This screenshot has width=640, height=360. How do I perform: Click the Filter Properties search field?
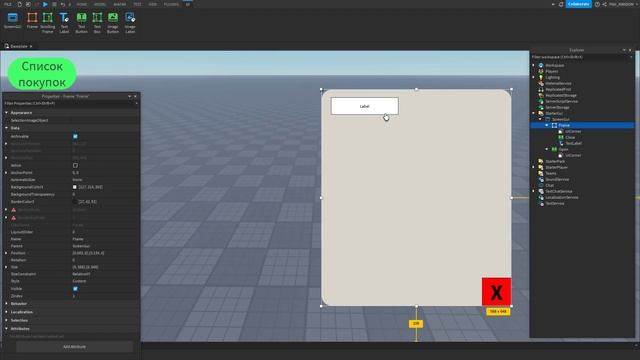70,104
